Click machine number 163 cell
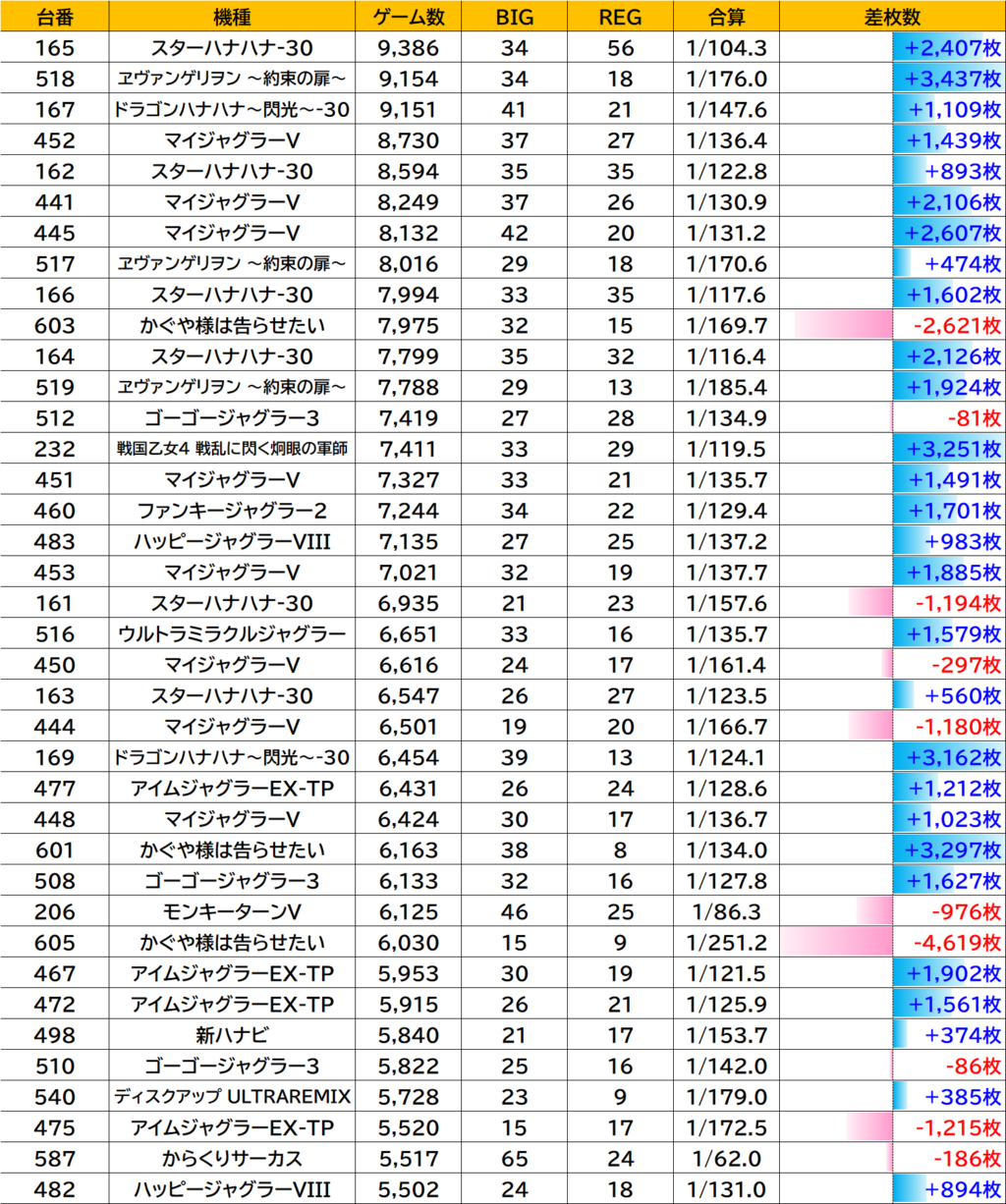 pyautogui.click(x=54, y=695)
